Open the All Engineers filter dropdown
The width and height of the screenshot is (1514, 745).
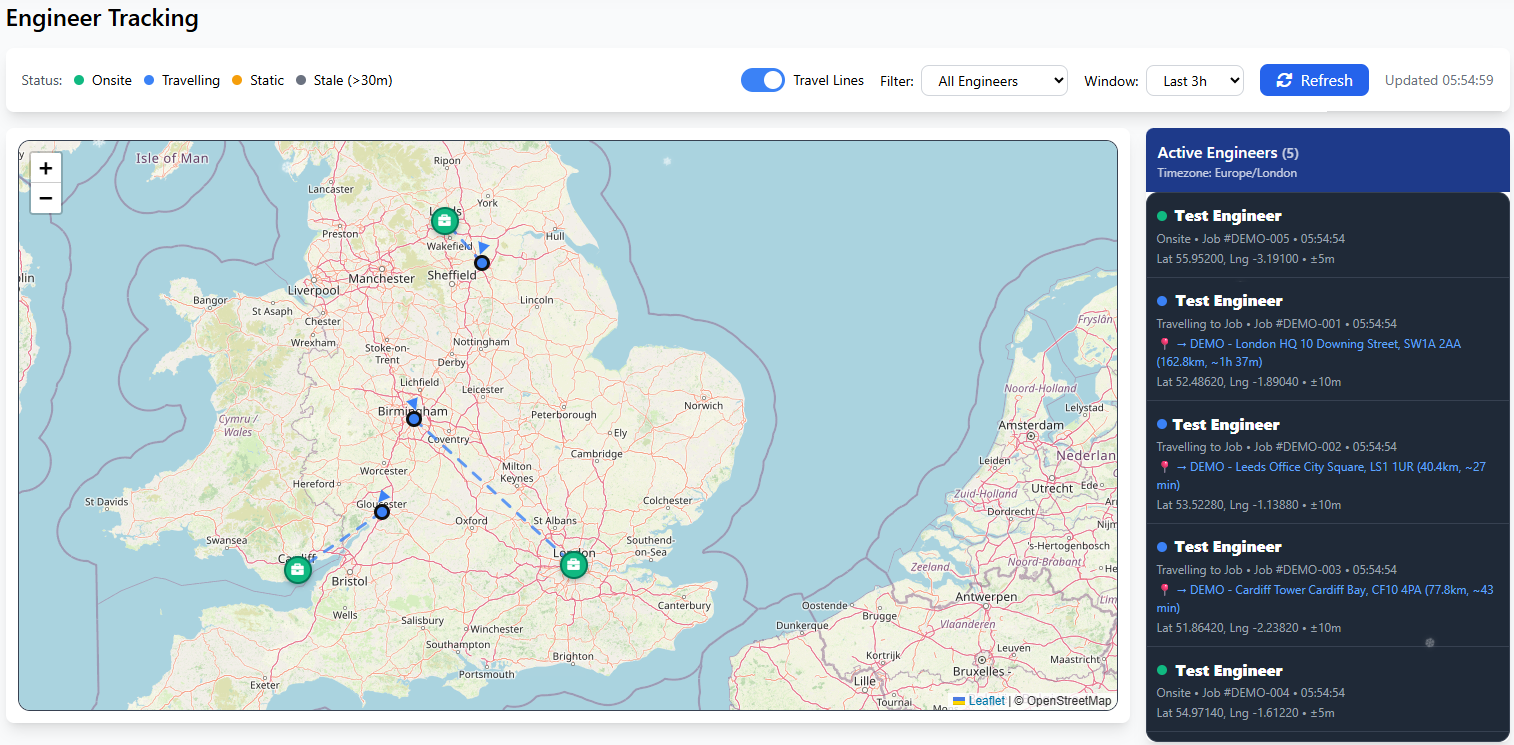click(x=994, y=81)
